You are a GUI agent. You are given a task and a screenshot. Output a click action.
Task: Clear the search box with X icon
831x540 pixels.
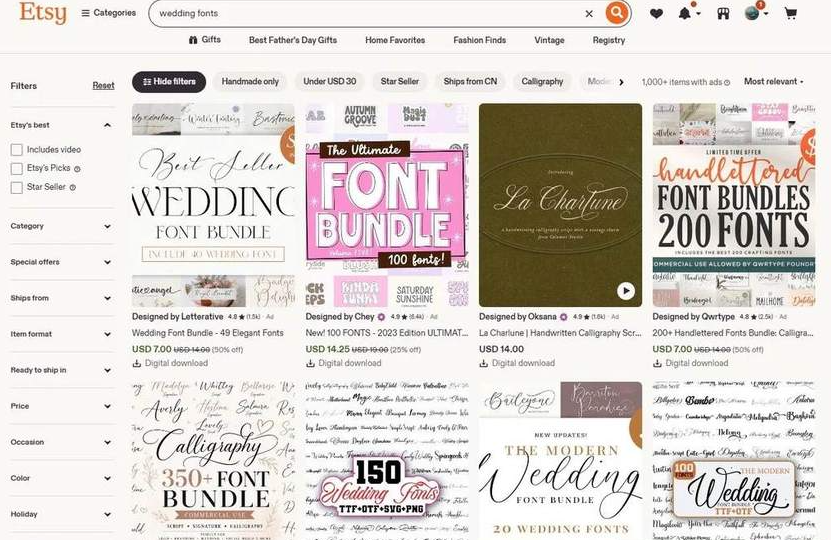pos(589,14)
